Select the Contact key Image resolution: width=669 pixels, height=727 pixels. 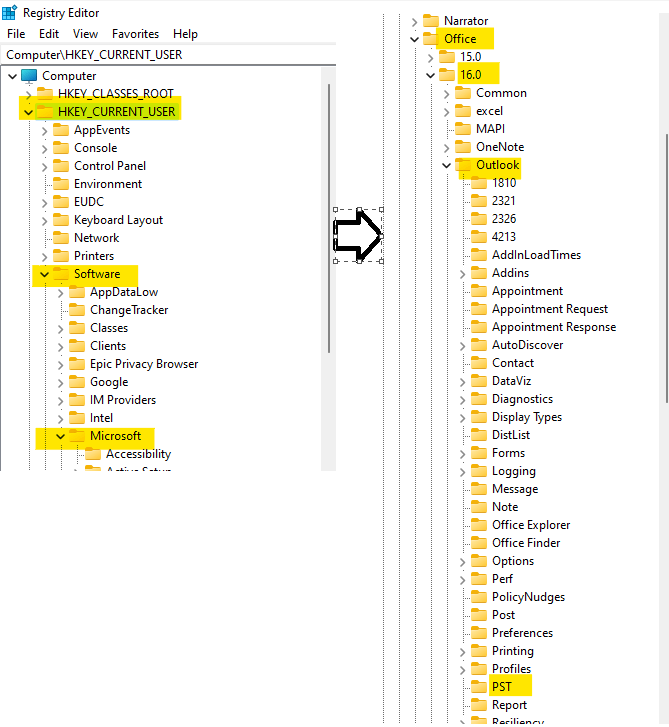[x=513, y=363]
